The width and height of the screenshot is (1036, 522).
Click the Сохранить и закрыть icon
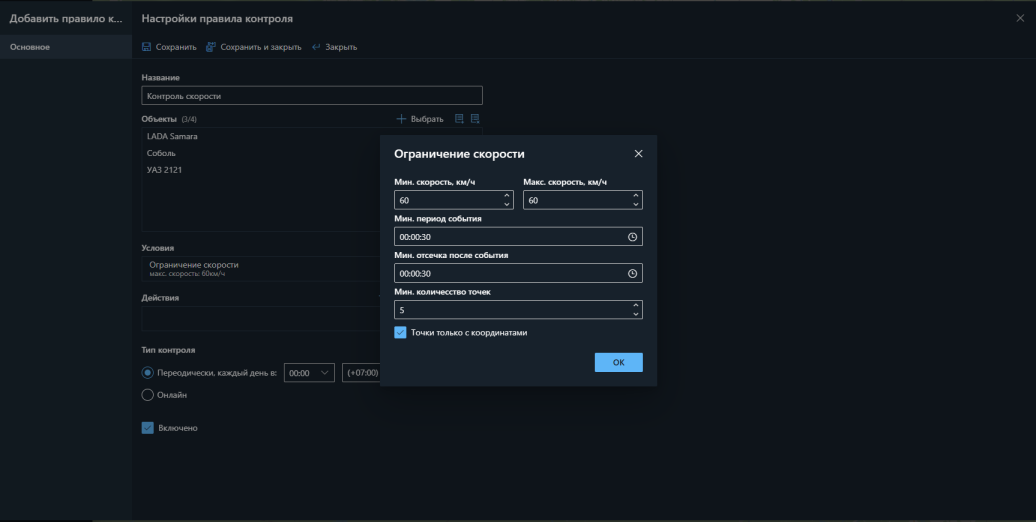[211, 47]
